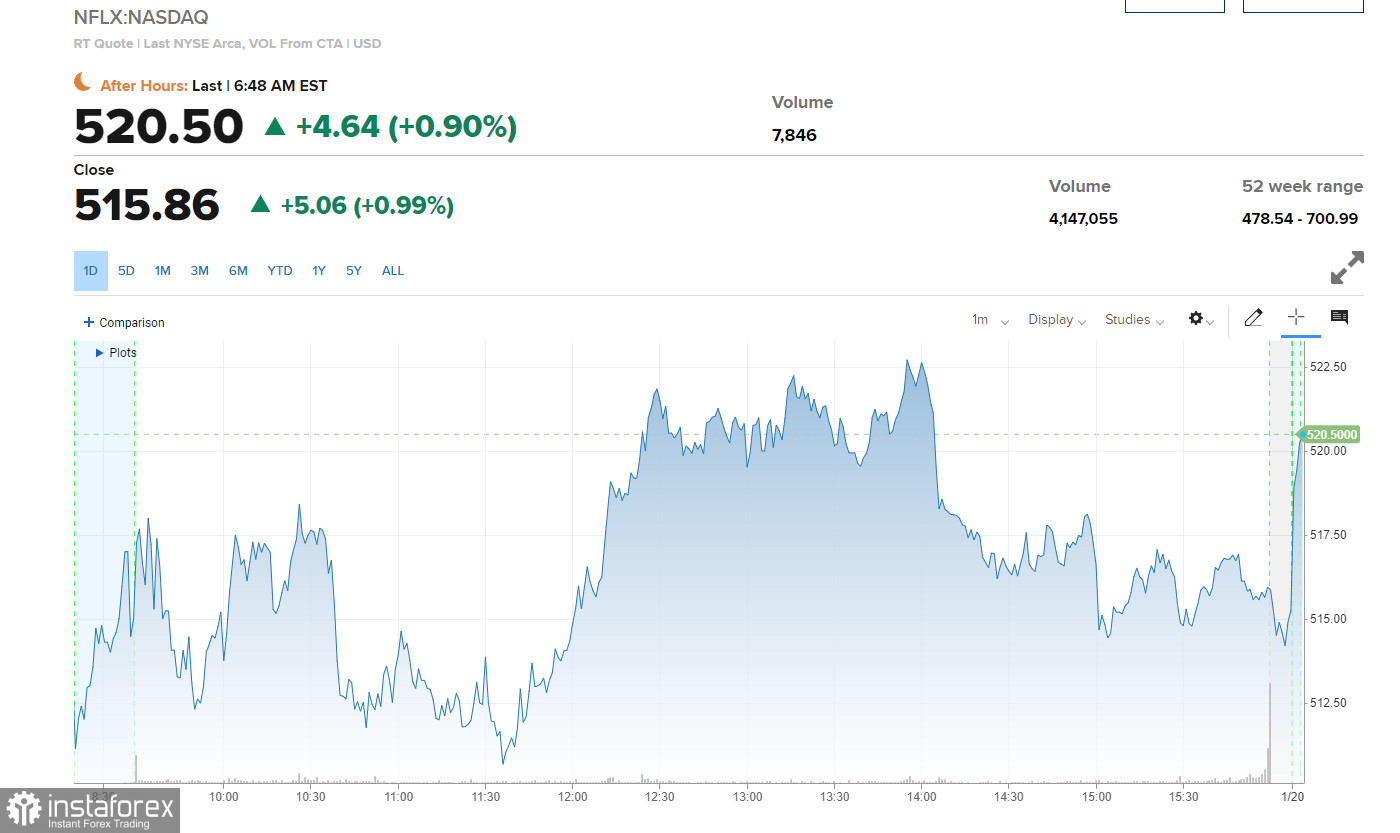Open the 1m interval dropdown
1400x833 pixels.
click(x=989, y=320)
